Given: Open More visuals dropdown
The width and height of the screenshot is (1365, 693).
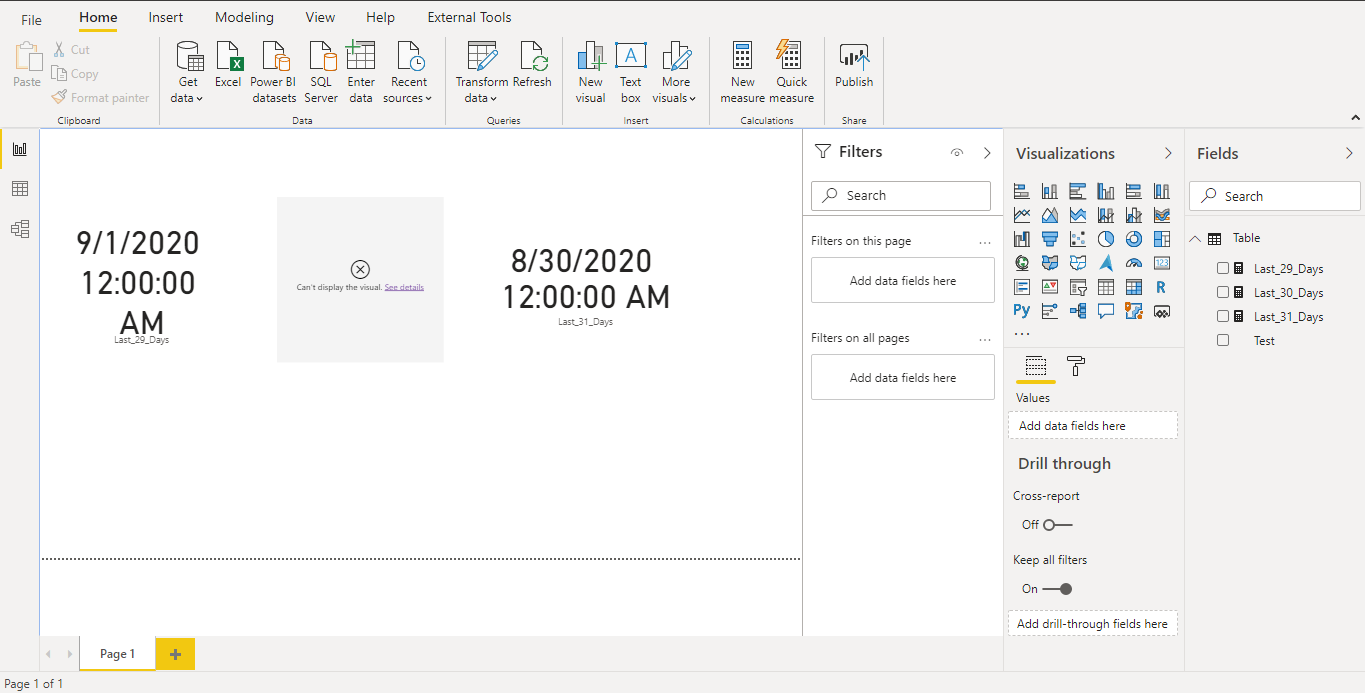Looking at the screenshot, I should pyautogui.click(x=676, y=72).
